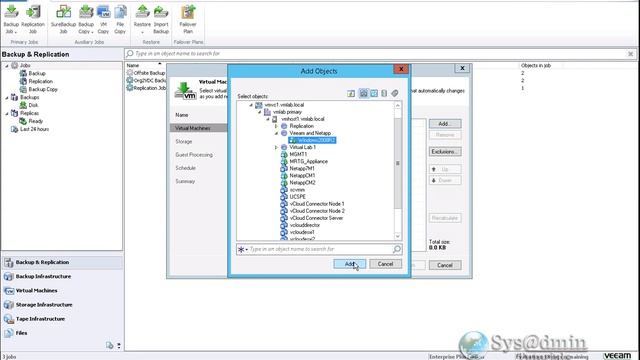Expand the Replication resource pool
The height and width of the screenshot is (360, 640).
[x=276, y=127]
